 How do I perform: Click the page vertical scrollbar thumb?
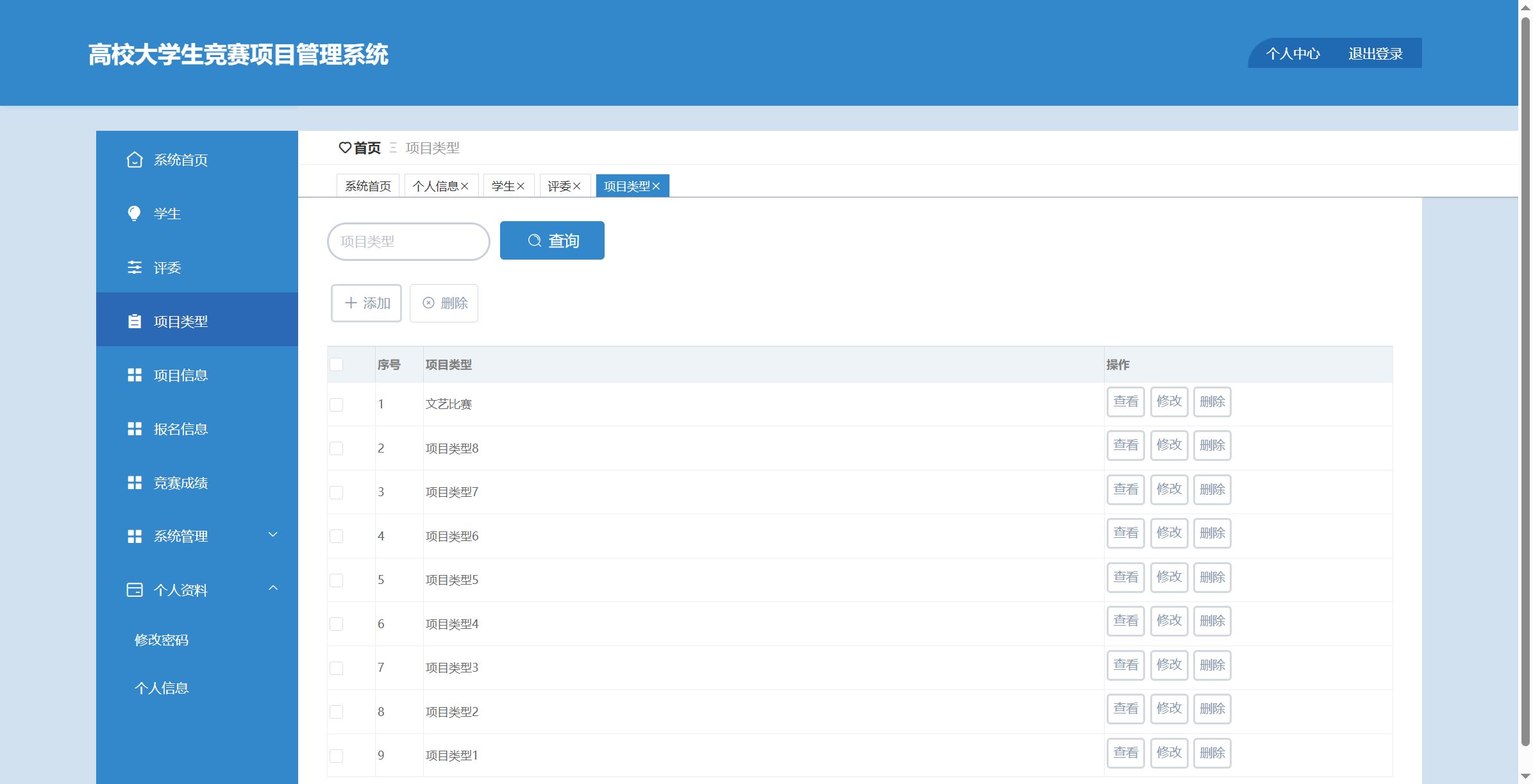pos(1525,381)
